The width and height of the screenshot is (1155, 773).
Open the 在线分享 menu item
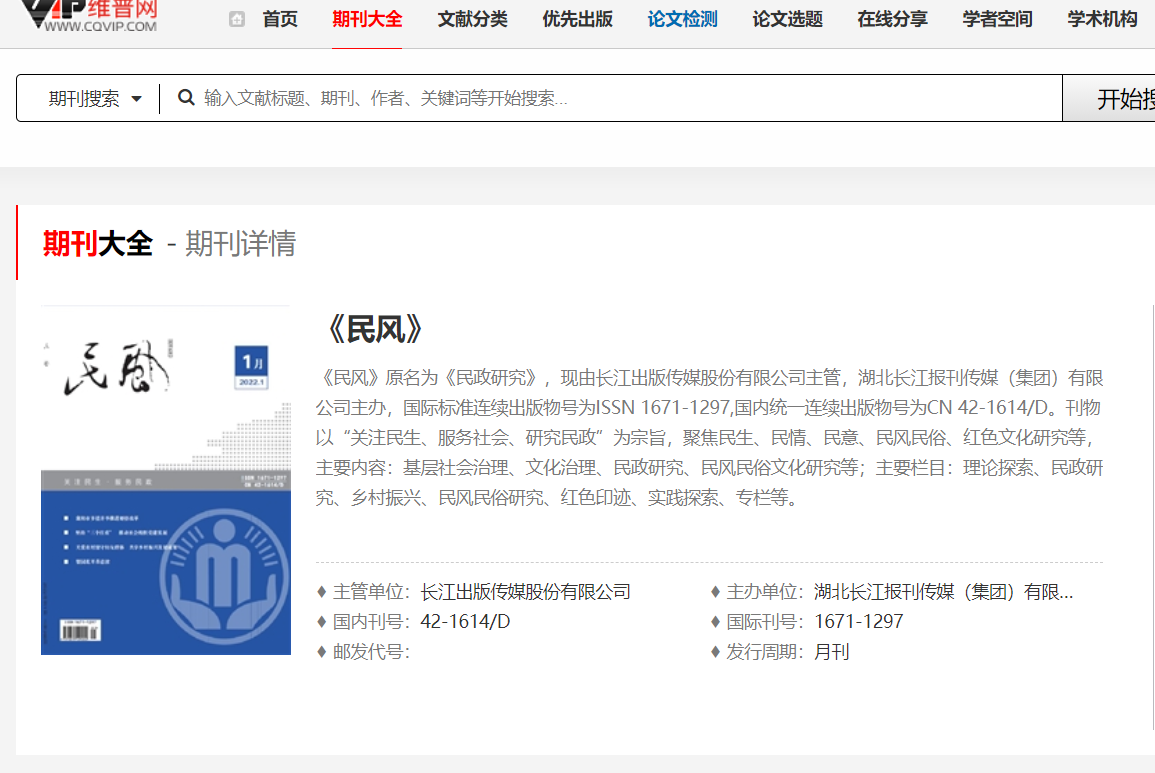[x=892, y=19]
